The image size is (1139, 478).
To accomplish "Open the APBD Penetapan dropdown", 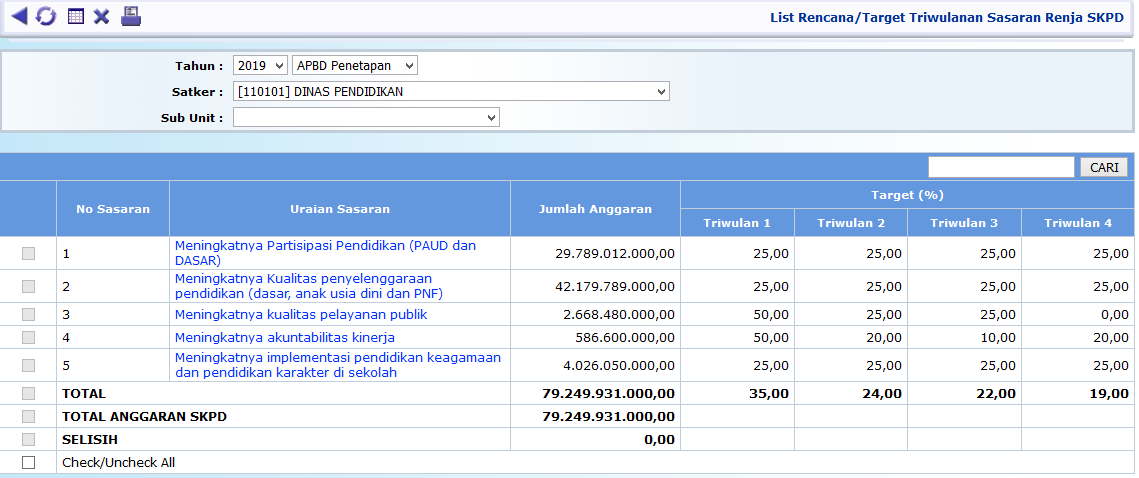I will [x=354, y=65].
